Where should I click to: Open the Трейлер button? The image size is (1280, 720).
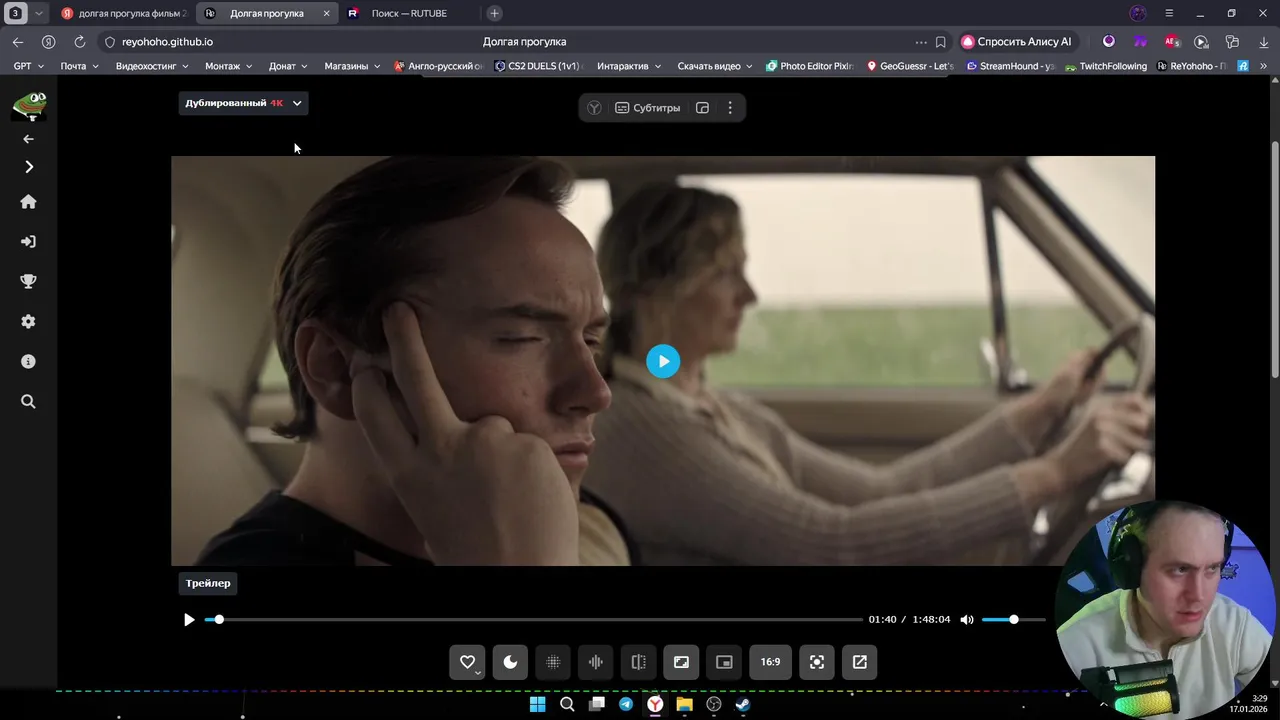coord(208,583)
